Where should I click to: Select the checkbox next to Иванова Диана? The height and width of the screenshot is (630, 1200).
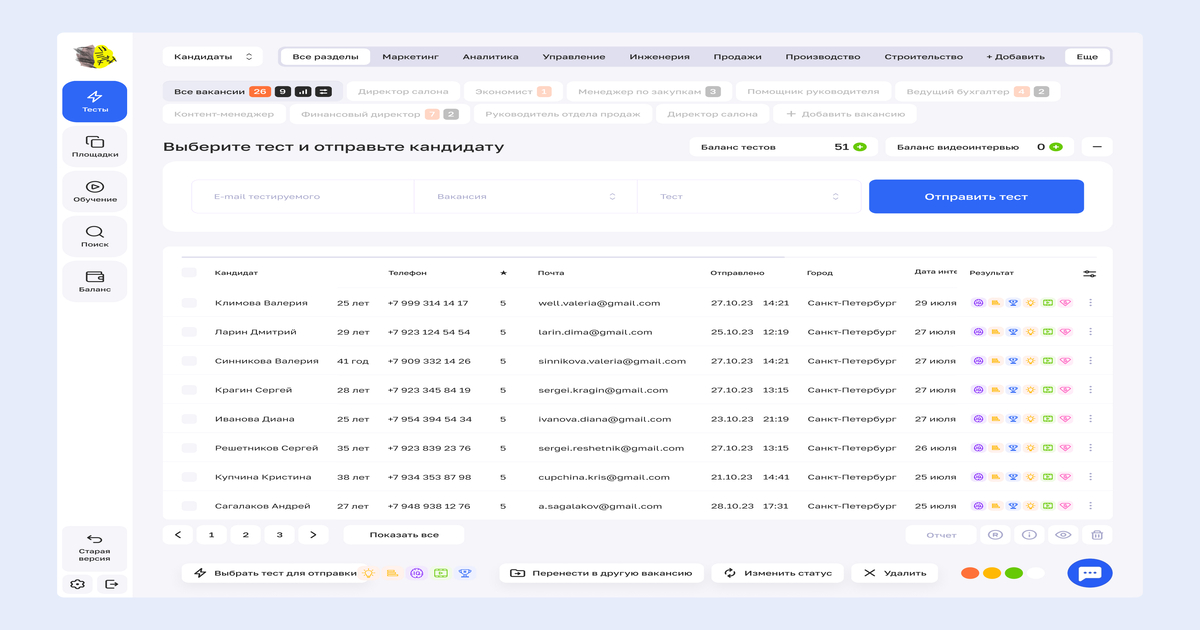click(189, 419)
